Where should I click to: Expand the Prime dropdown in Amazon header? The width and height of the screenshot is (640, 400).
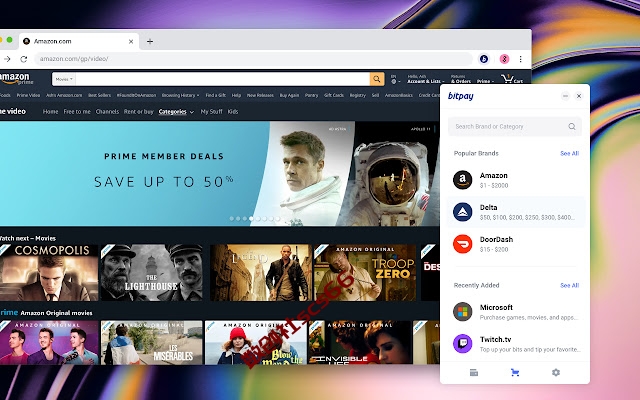point(485,81)
